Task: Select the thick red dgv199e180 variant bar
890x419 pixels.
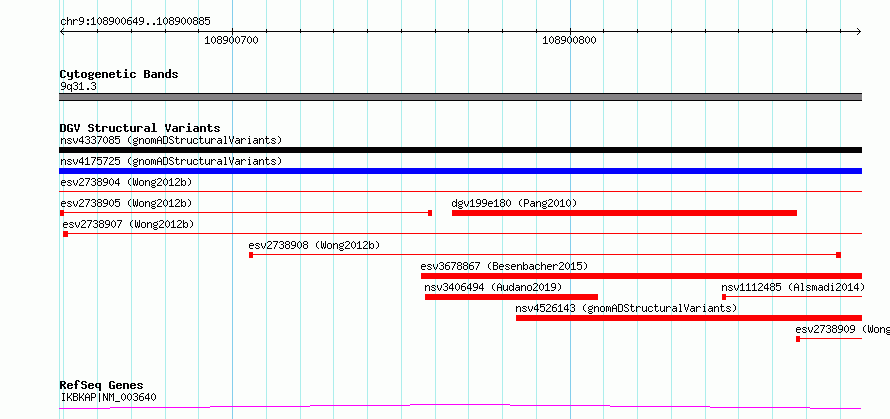Action: pos(624,213)
